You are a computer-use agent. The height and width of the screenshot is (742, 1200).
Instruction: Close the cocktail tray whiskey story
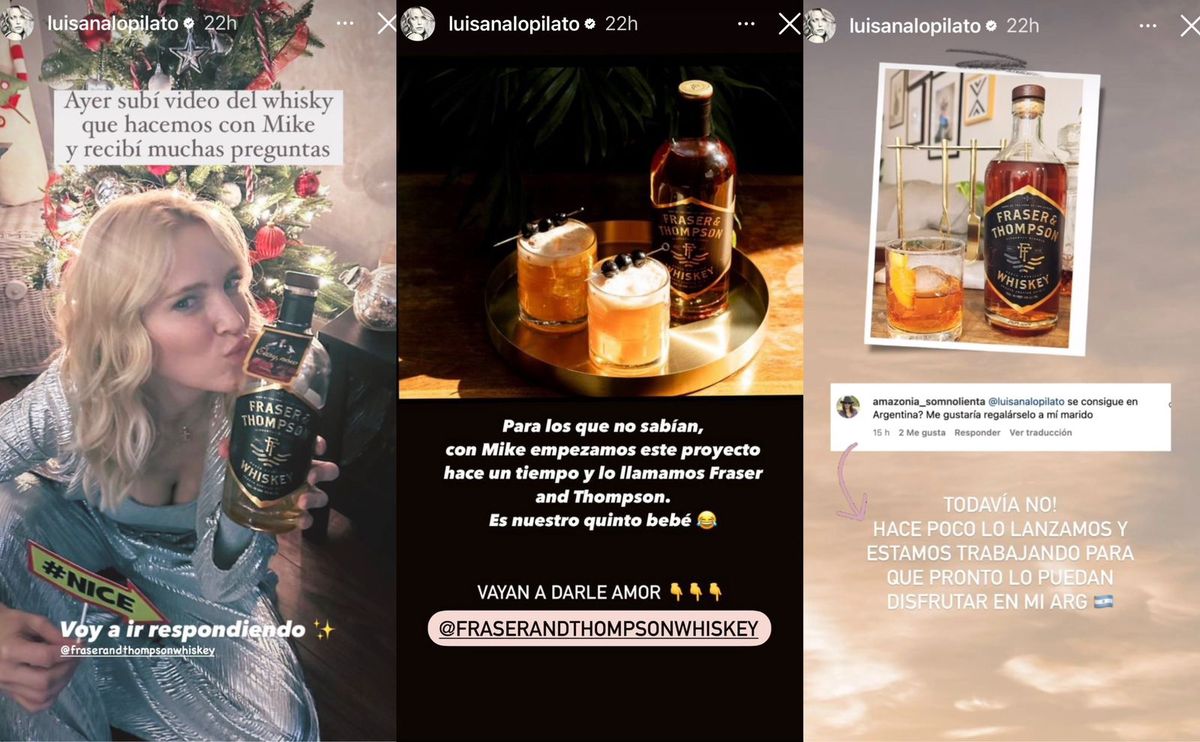pyautogui.click(x=789, y=24)
